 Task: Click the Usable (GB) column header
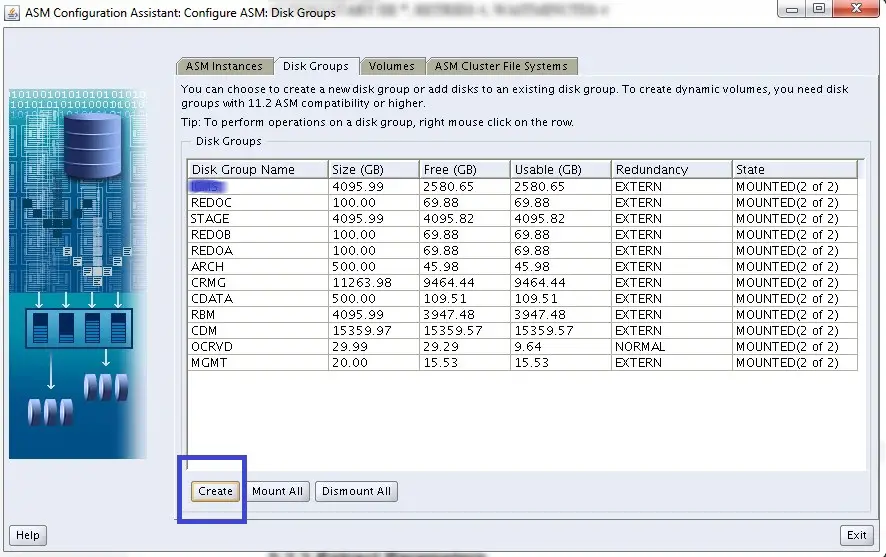tap(561, 169)
